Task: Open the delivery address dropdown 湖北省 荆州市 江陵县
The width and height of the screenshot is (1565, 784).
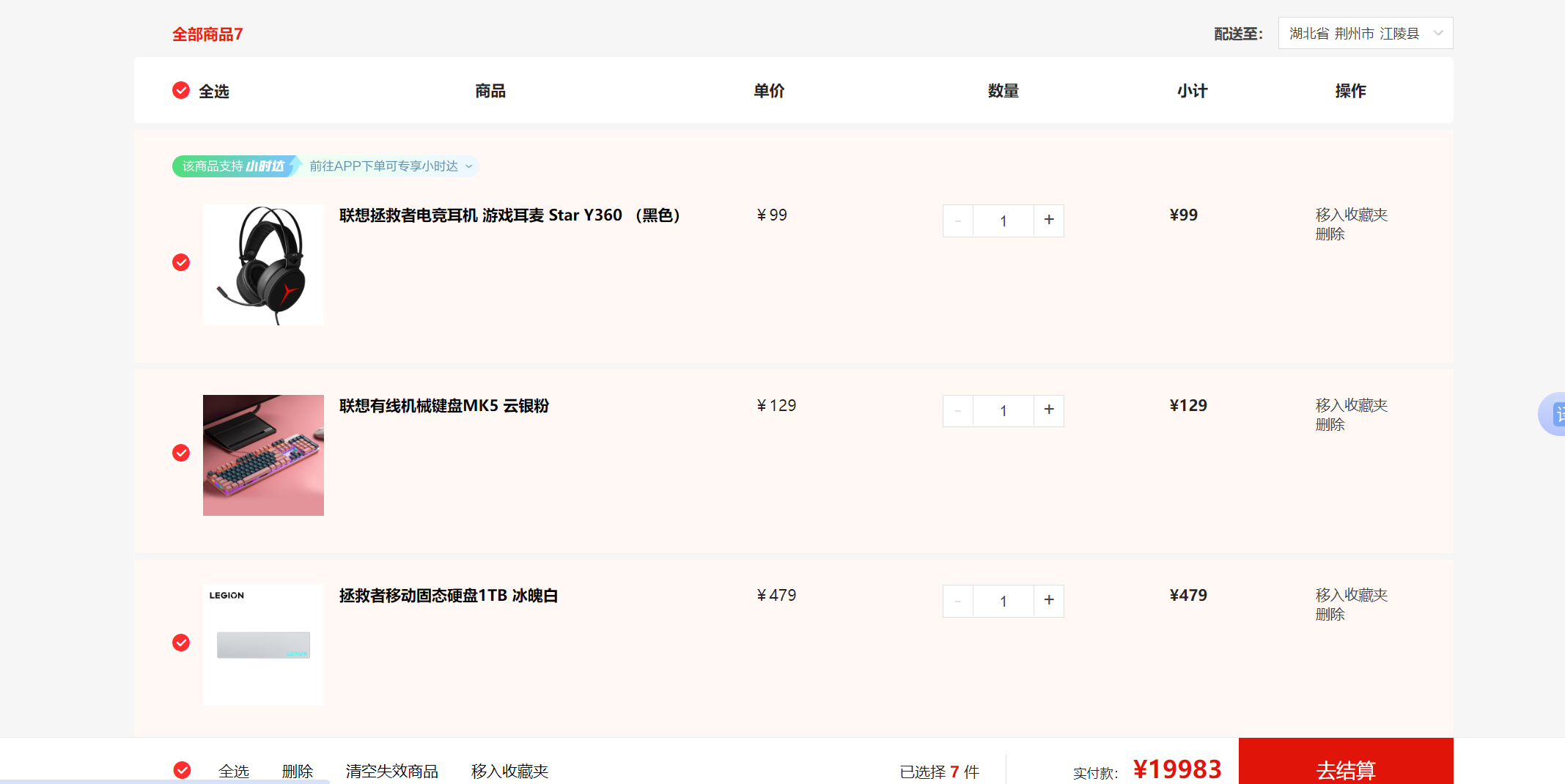Action: (x=1366, y=33)
